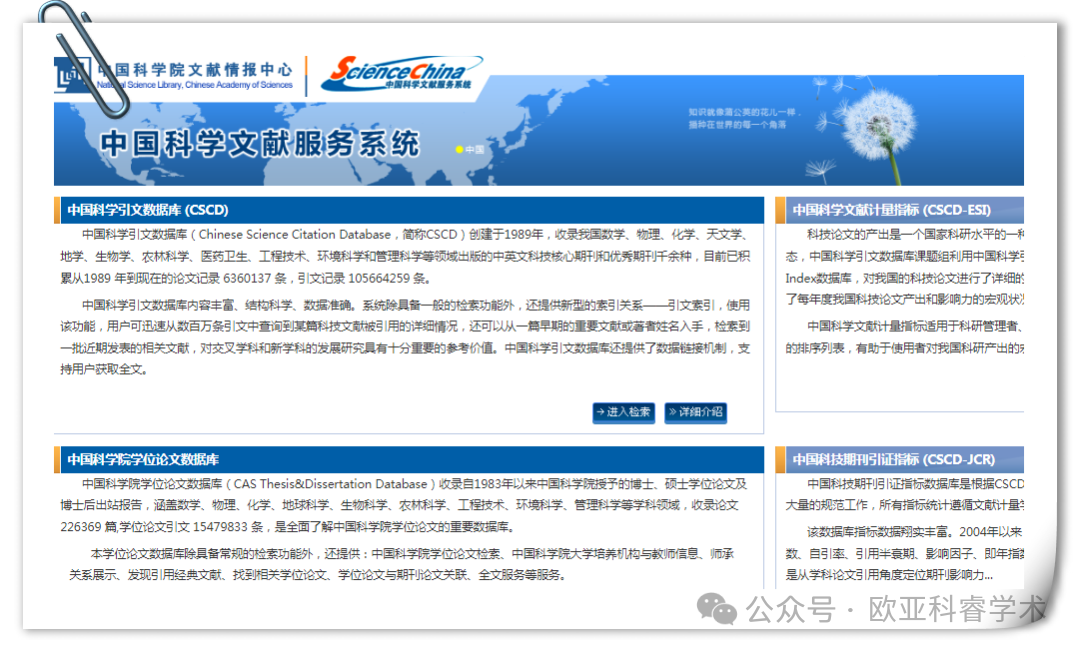Open the 中国科学文献计量指标 (CSCD-ESI) header
The height and width of the screenshot is (652, 1080).
tap(900, 210)
